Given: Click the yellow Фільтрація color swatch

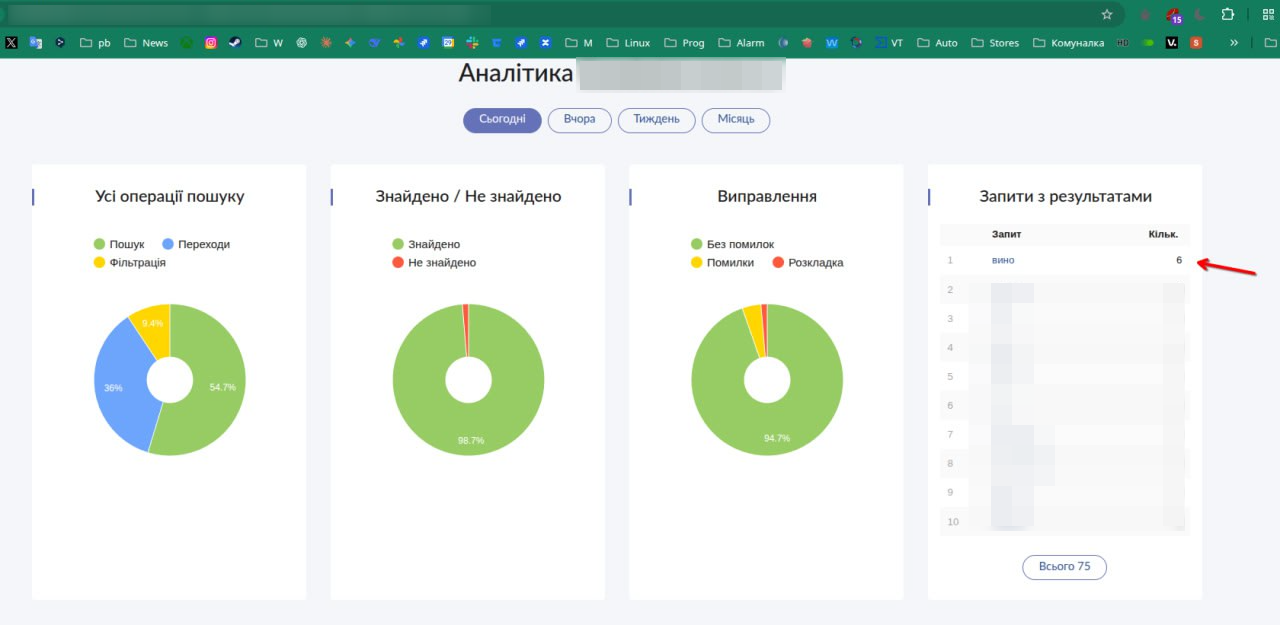Looking at the screenshot, I should click(x=98, y=262).
